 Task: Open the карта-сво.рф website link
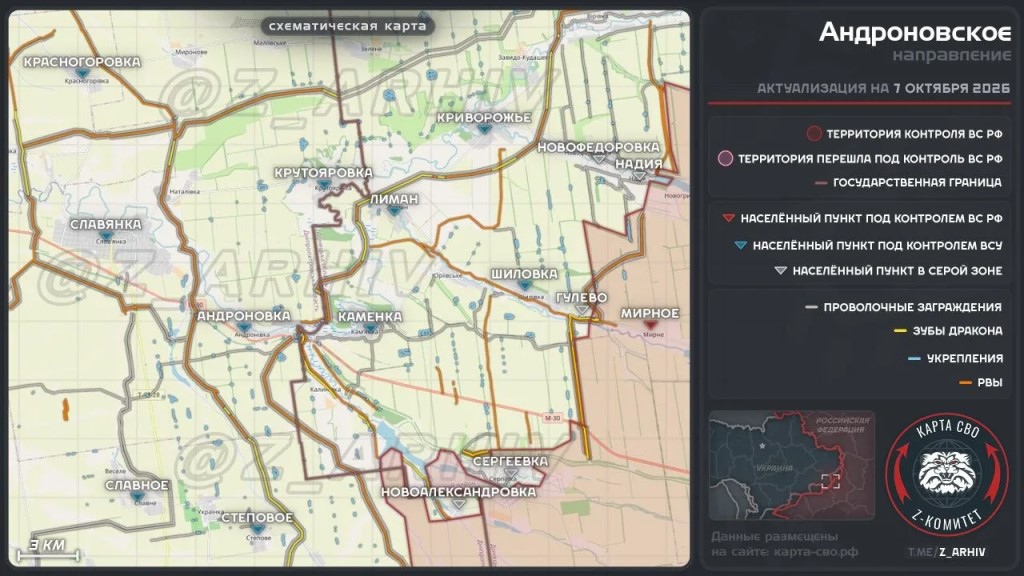pos(816,552)
